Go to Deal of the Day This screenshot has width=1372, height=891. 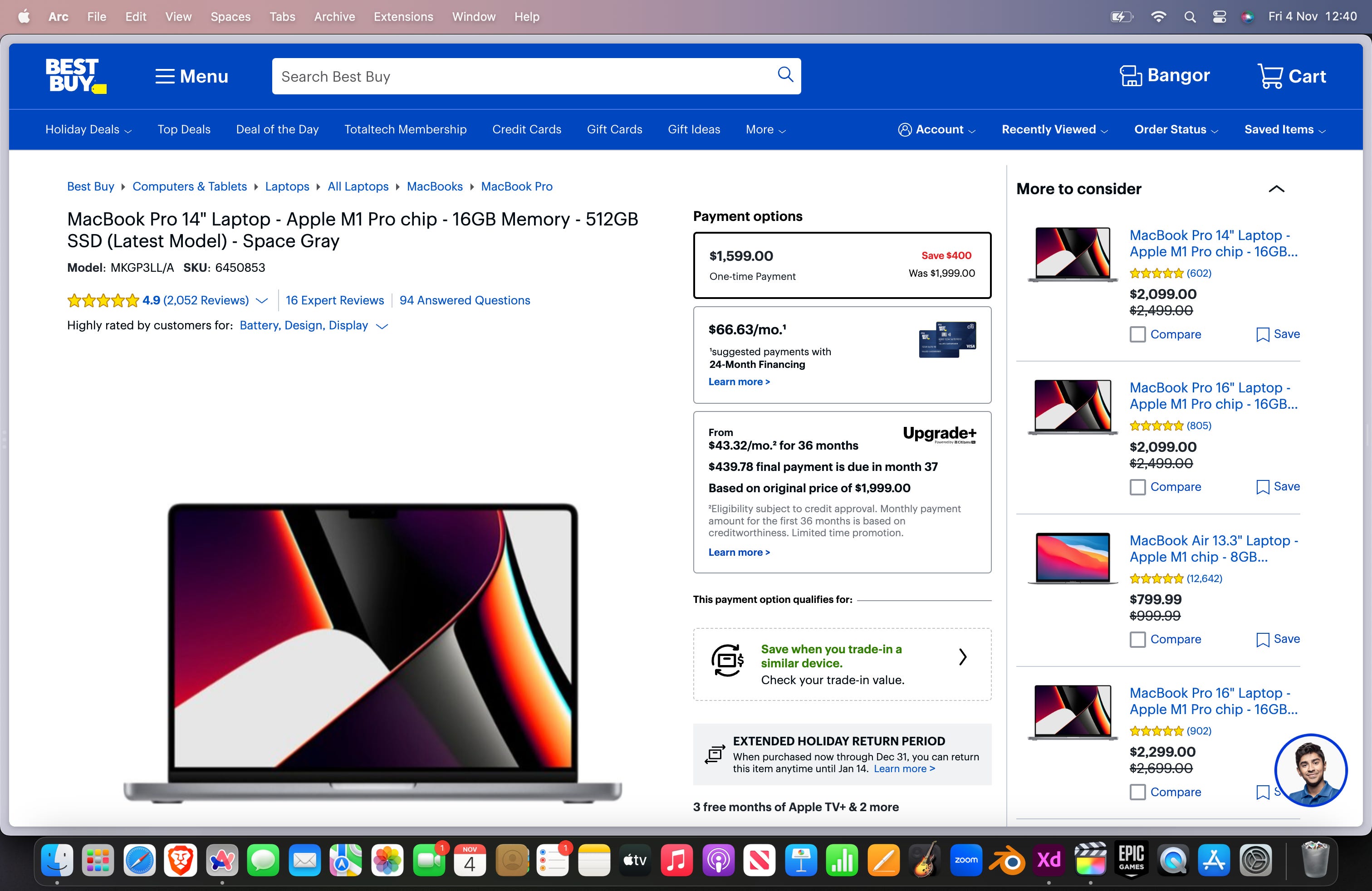coord(277,130)
